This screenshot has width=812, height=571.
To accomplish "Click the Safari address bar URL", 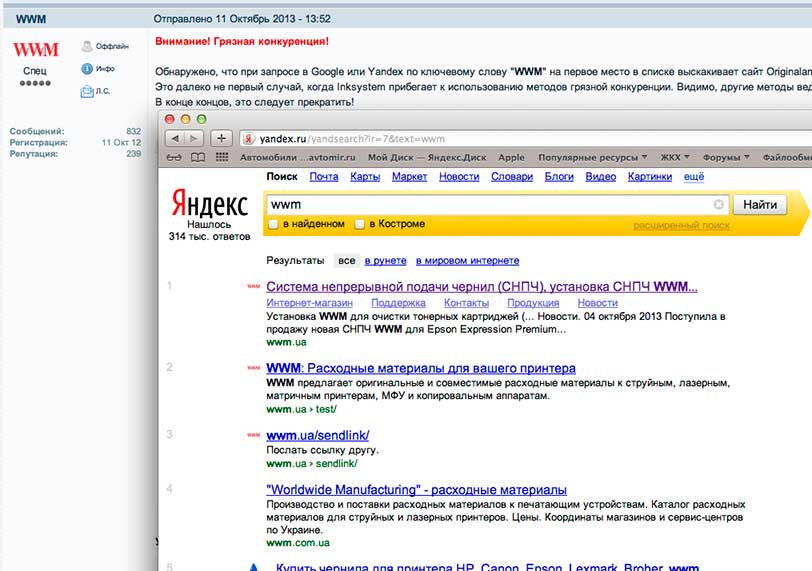I will pos(352,139).
